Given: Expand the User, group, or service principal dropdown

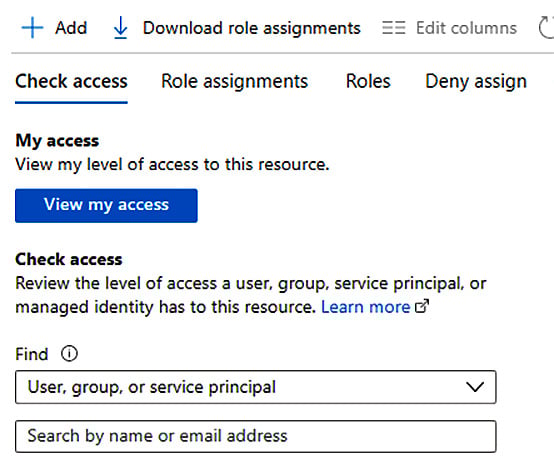Looking at the screenshot, I should [x=256, y=387].
